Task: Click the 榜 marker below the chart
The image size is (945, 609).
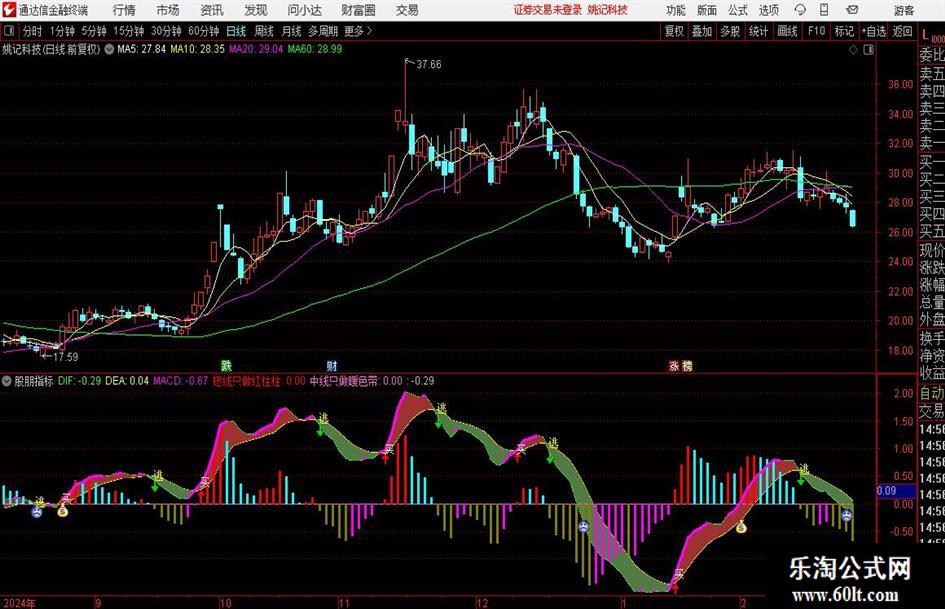Action: click(x=687, y=365)
